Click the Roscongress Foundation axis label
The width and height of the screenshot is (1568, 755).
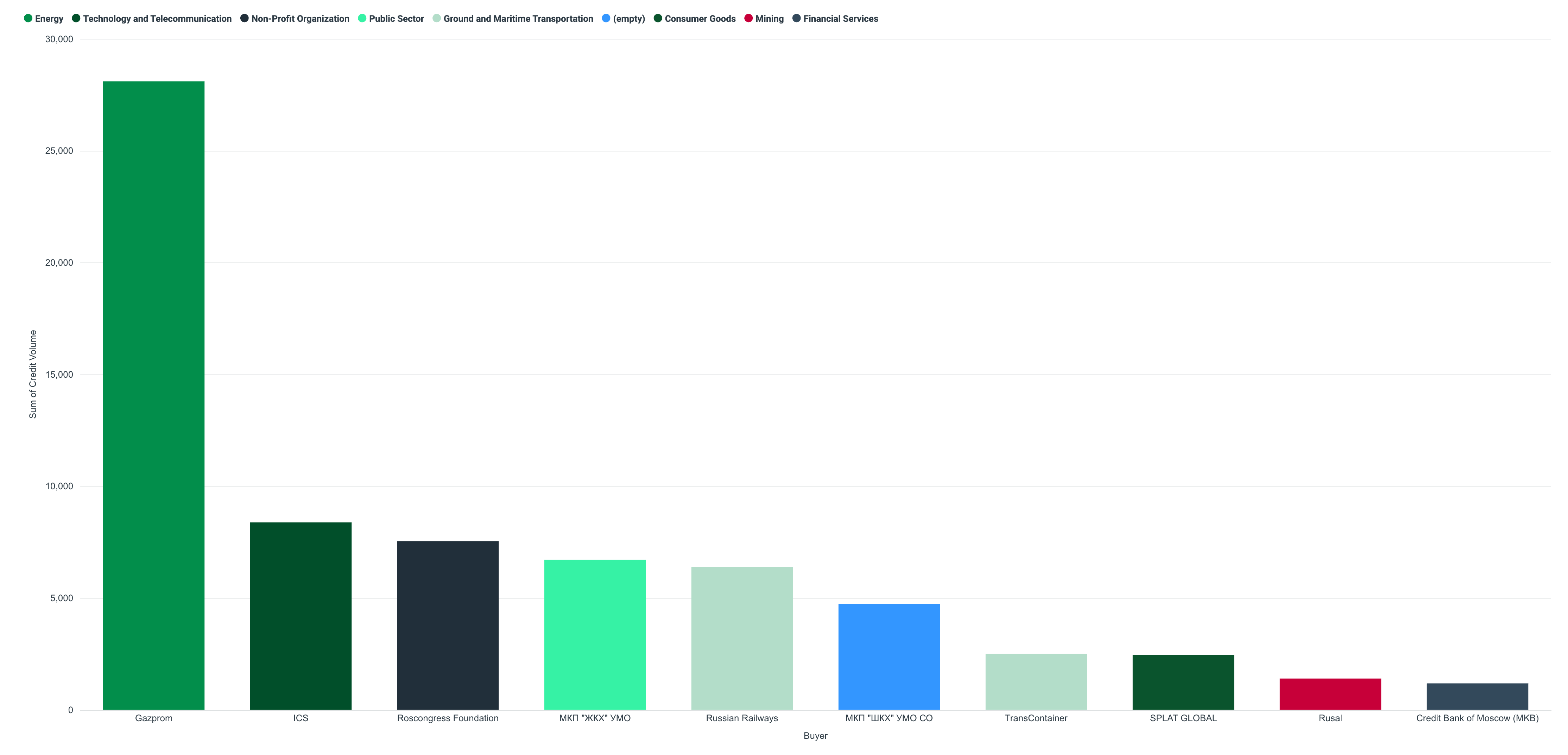[x=448, y=718]
